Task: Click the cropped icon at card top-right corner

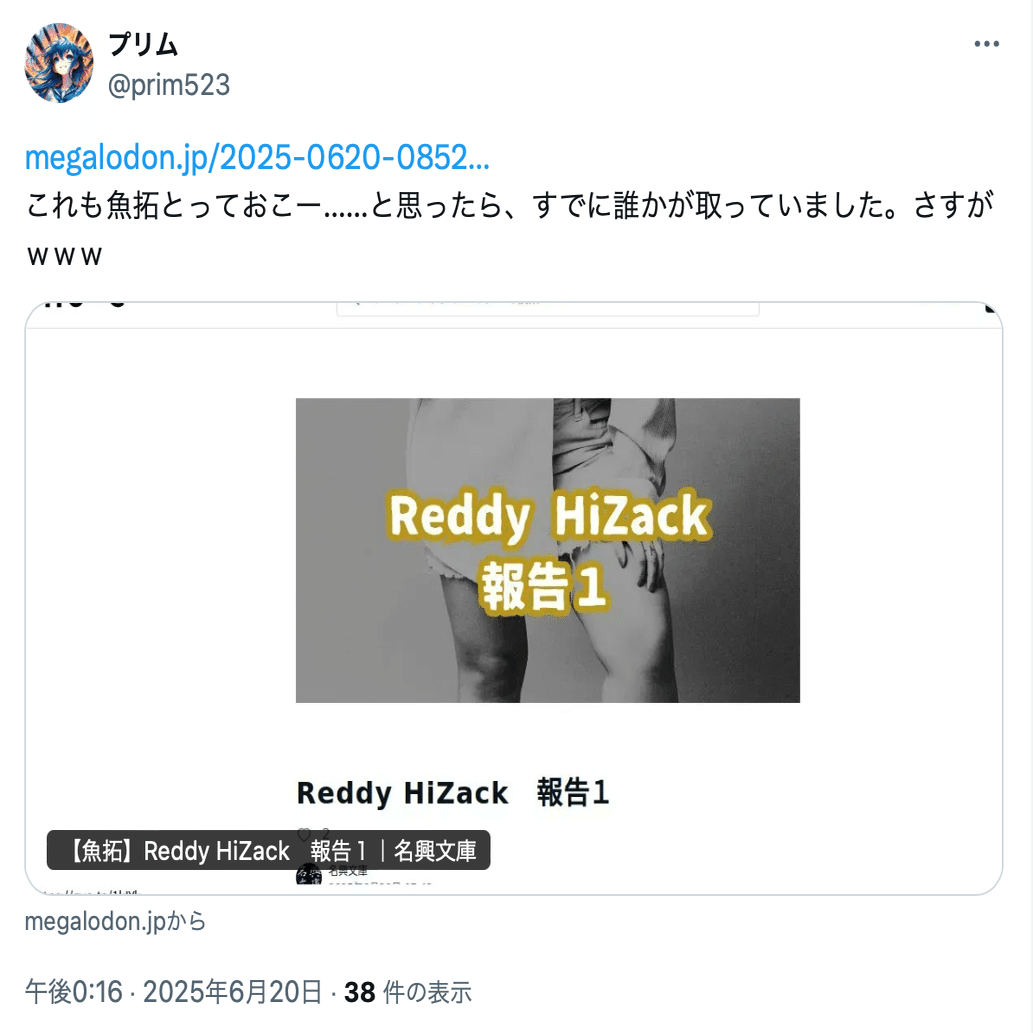Action: (991, 308)
